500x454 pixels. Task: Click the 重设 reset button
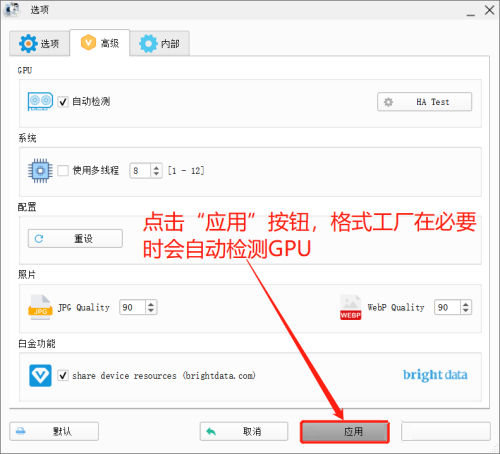point(75,238)
